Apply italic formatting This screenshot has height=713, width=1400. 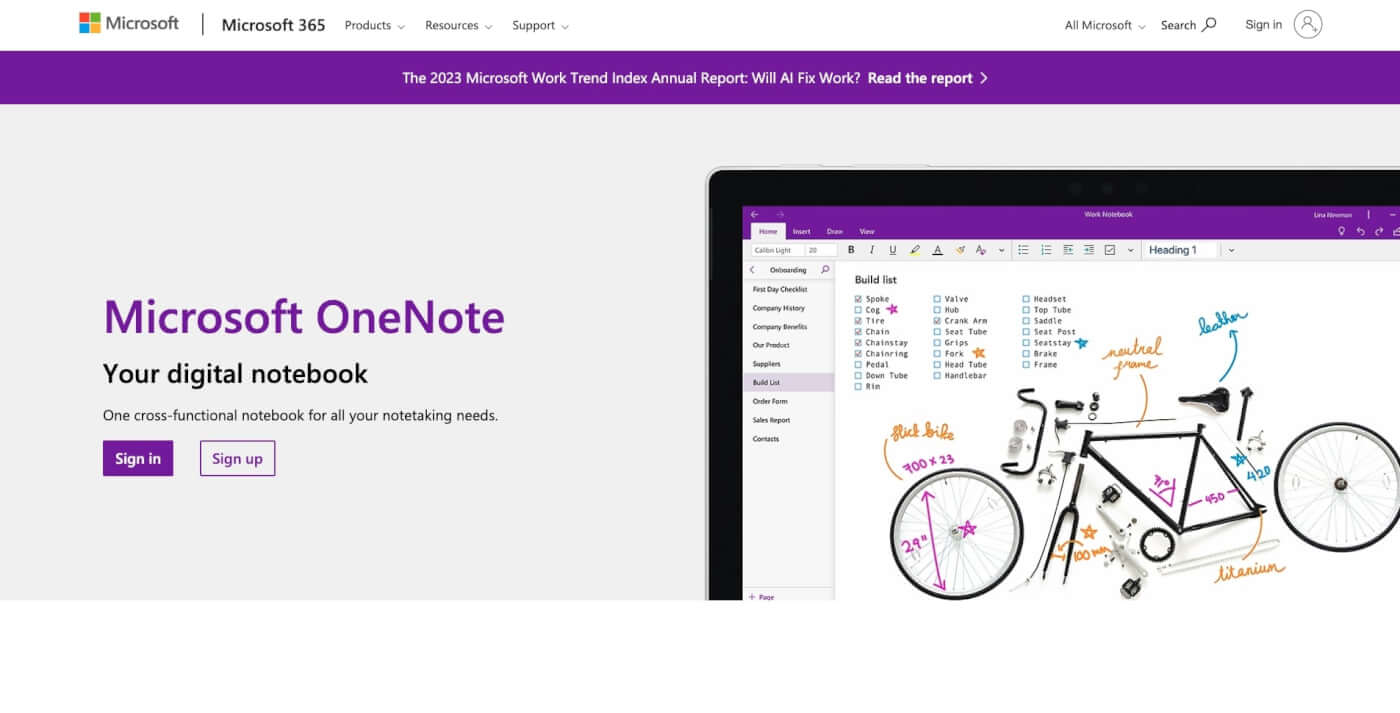[x=872, y=250]
